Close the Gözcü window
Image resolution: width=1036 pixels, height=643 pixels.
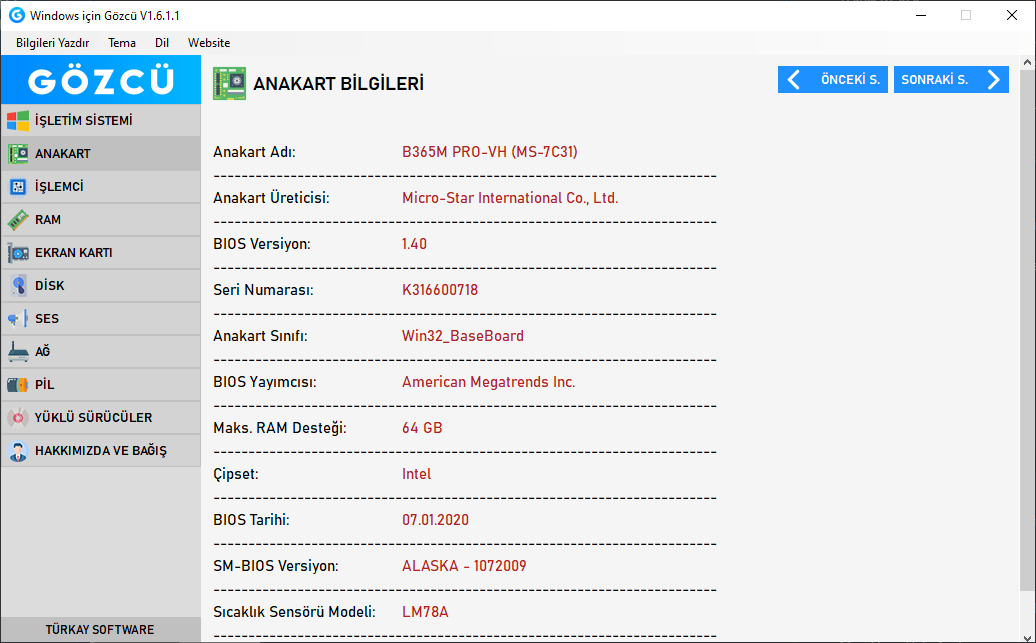1012,15
